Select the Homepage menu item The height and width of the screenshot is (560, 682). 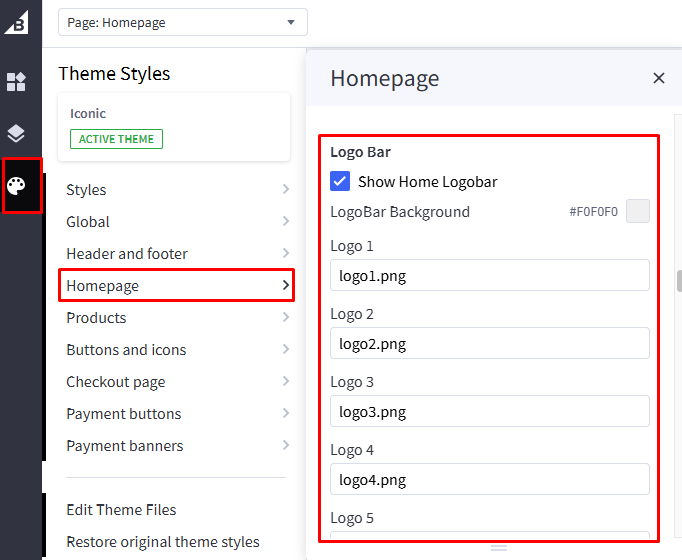(x=177, y=286)
